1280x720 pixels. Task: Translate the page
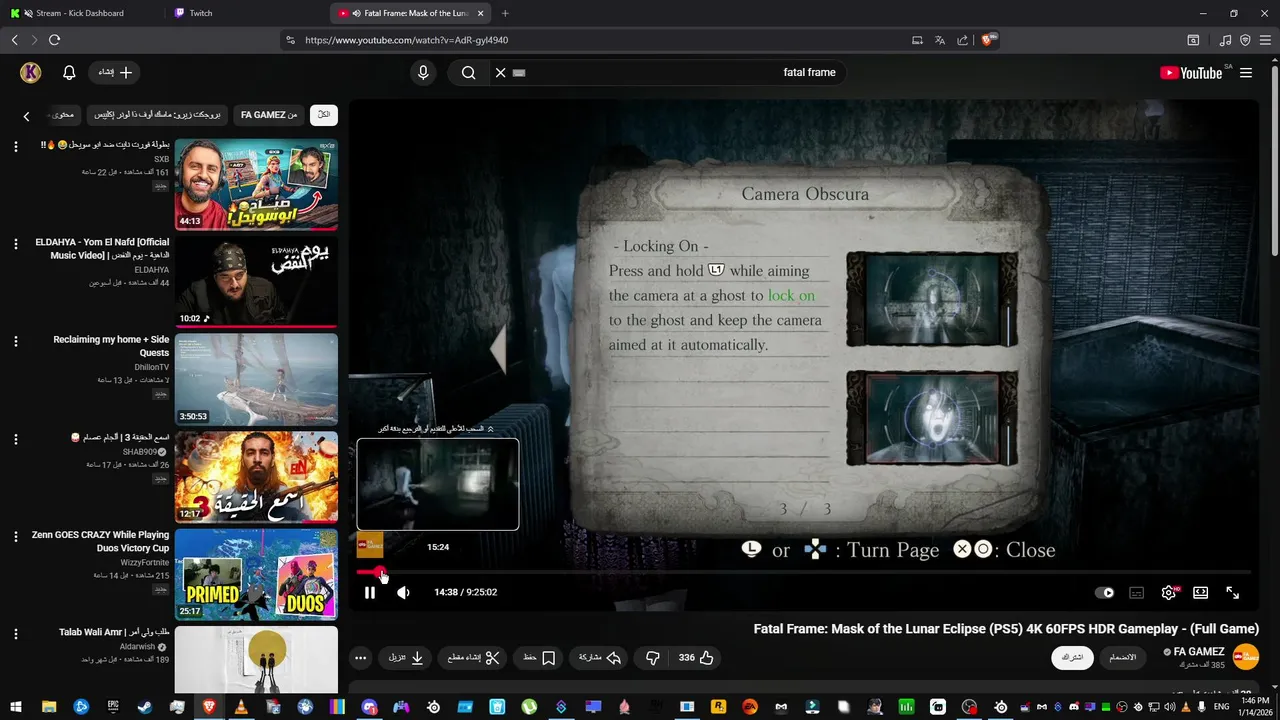939,40
